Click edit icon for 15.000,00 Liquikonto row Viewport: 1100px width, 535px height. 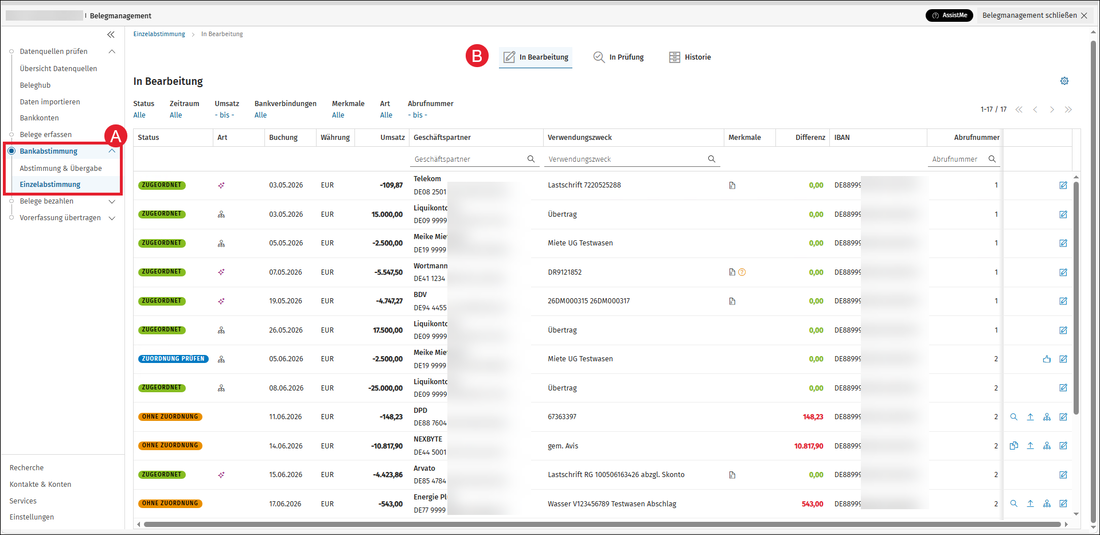1063,214
